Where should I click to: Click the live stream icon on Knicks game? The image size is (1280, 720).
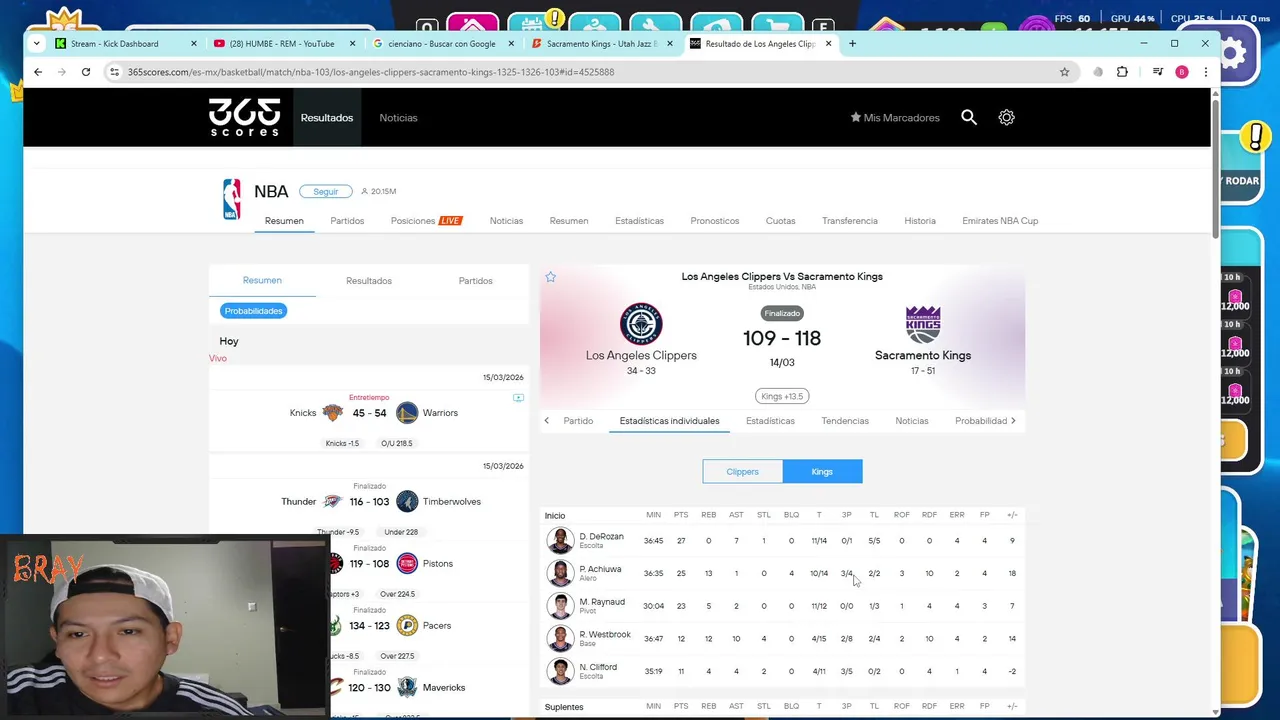coord(518,398)
